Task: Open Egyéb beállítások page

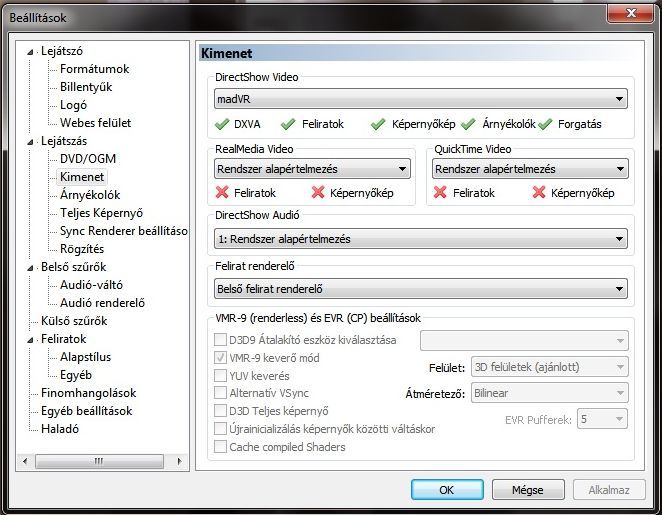Action: coord(87,411)
